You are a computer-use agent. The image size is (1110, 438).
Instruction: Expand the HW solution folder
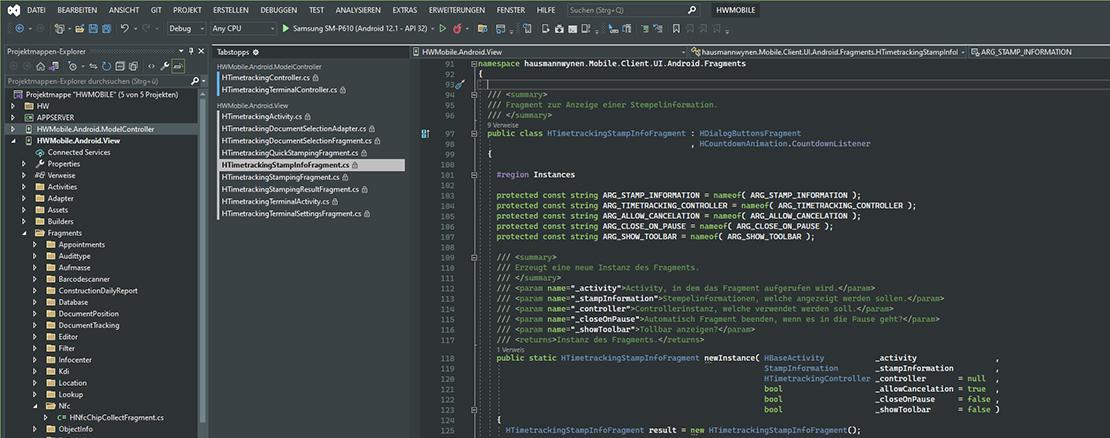click(13, 106)
